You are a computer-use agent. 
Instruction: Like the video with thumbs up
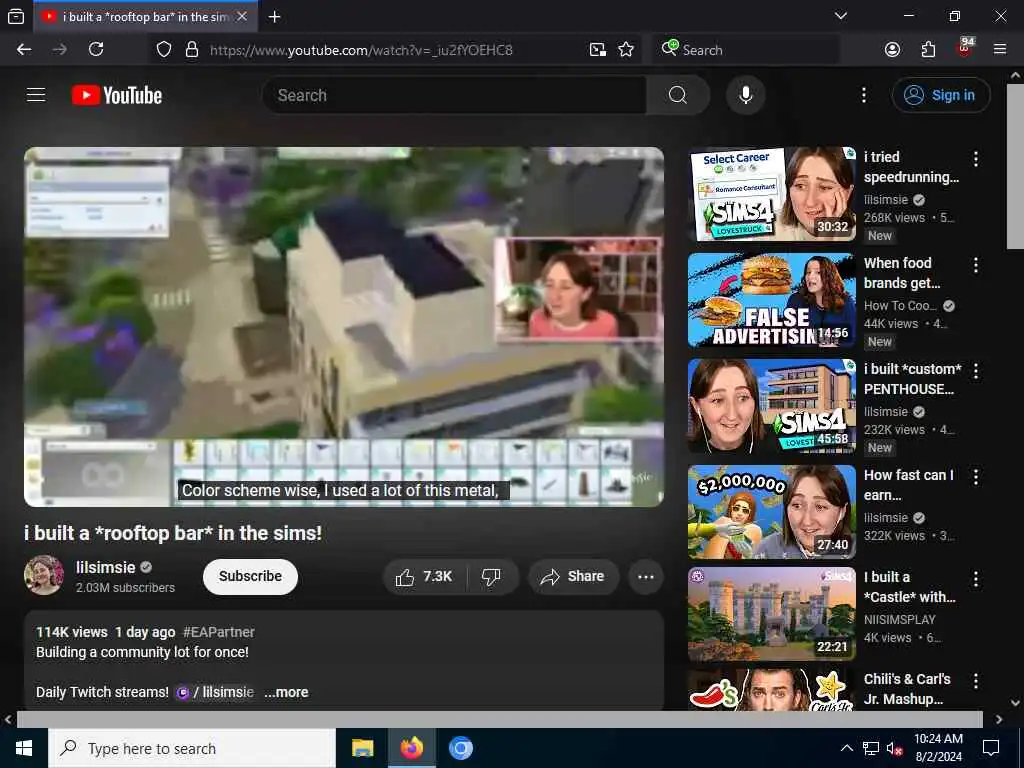pyautogui.click(x=424, y=577)
